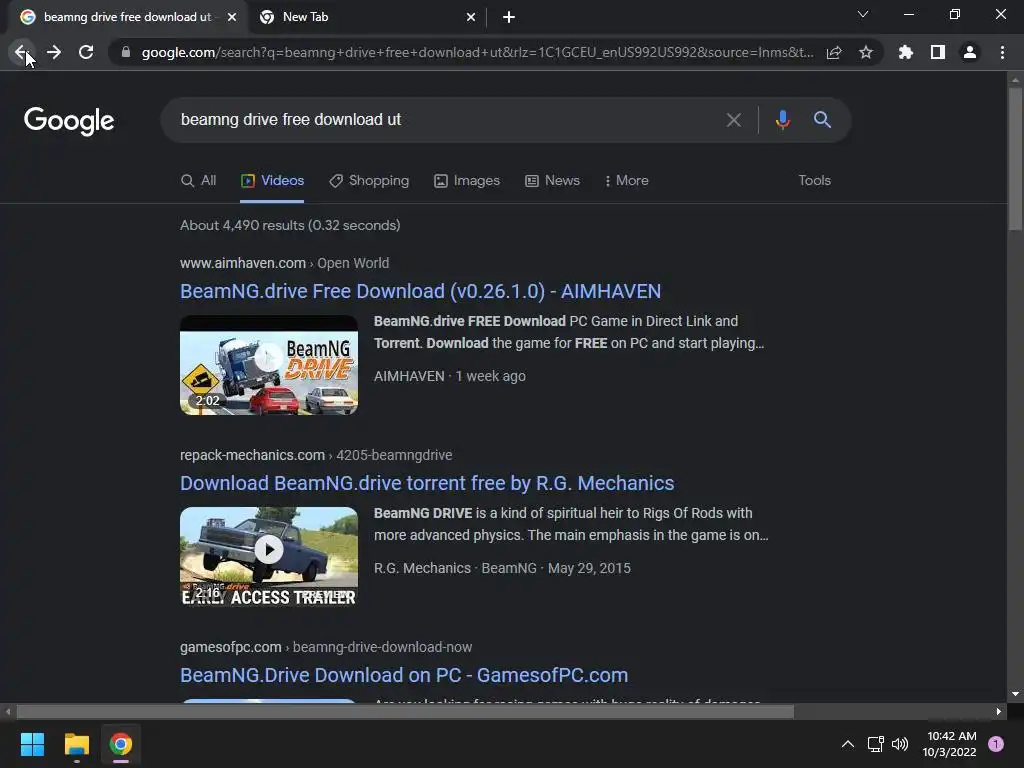Image resolution: width=1024 pixels, height=768 pixels.
Task: Open the Chrome profile avatar menu
Action: (x=970, y=52)
